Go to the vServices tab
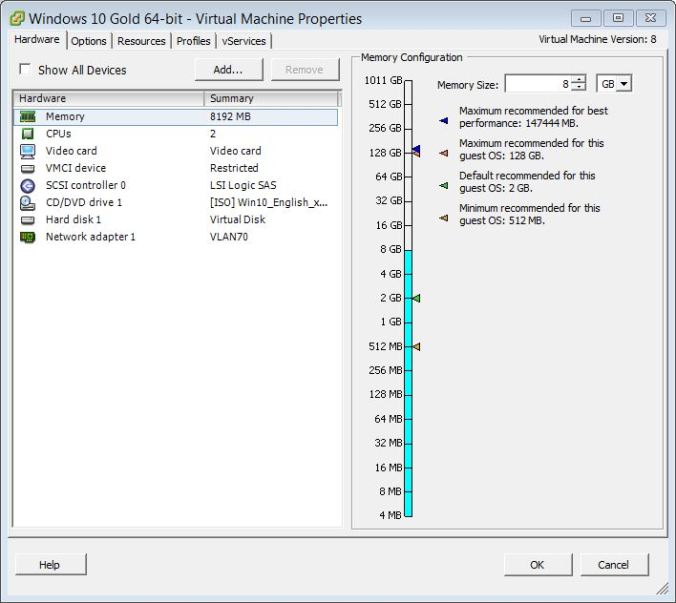Viewport: 676px width, 603px height. pyautogui.click(x=244, y=41)
